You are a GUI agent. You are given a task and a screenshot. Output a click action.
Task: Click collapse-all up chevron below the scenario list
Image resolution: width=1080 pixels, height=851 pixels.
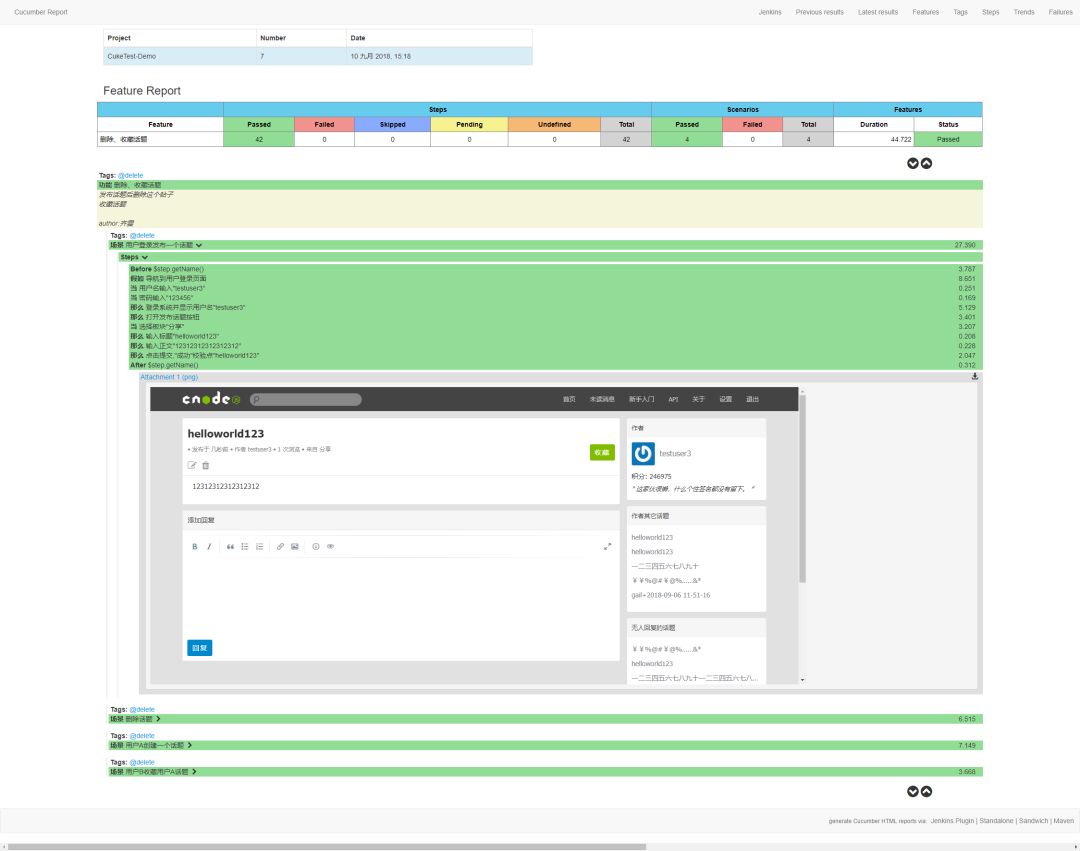926,791
